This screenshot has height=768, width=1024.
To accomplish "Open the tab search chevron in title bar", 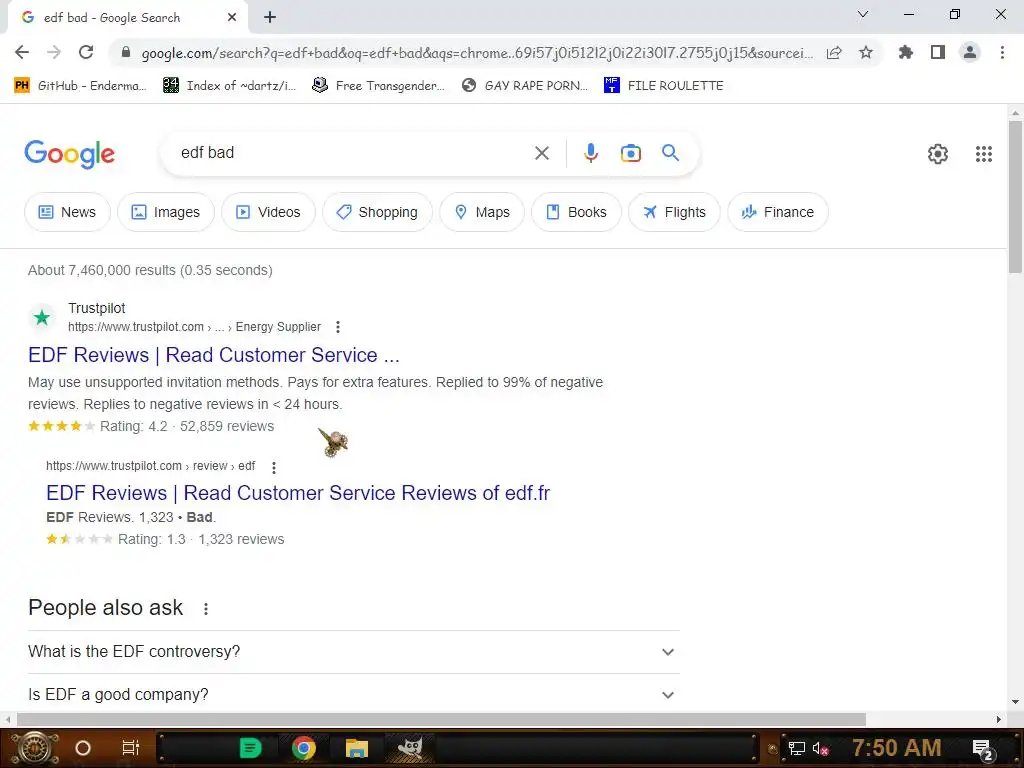I will coord(863,14).
